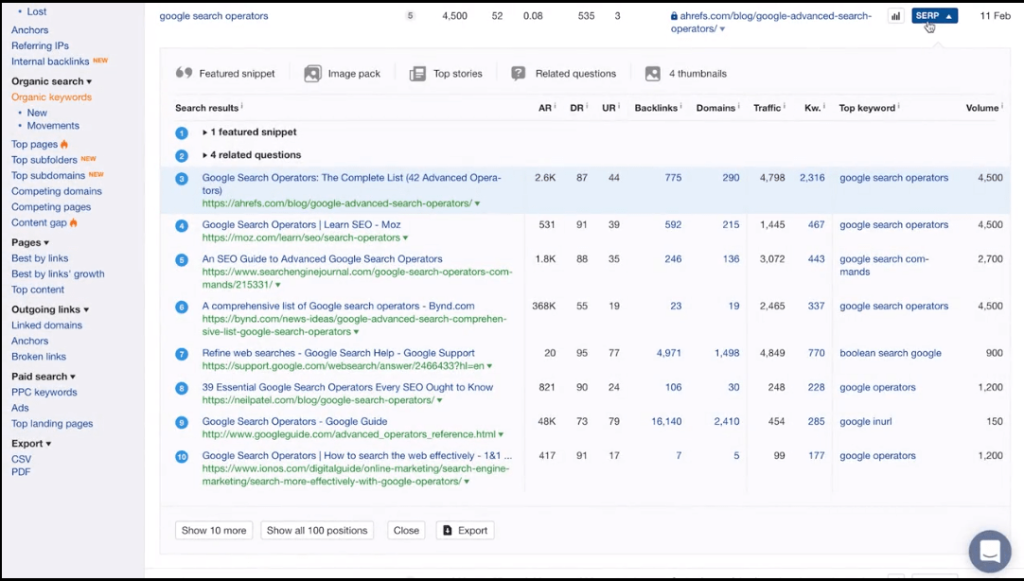Open the Bynd.com comprehensive list result

338,306
